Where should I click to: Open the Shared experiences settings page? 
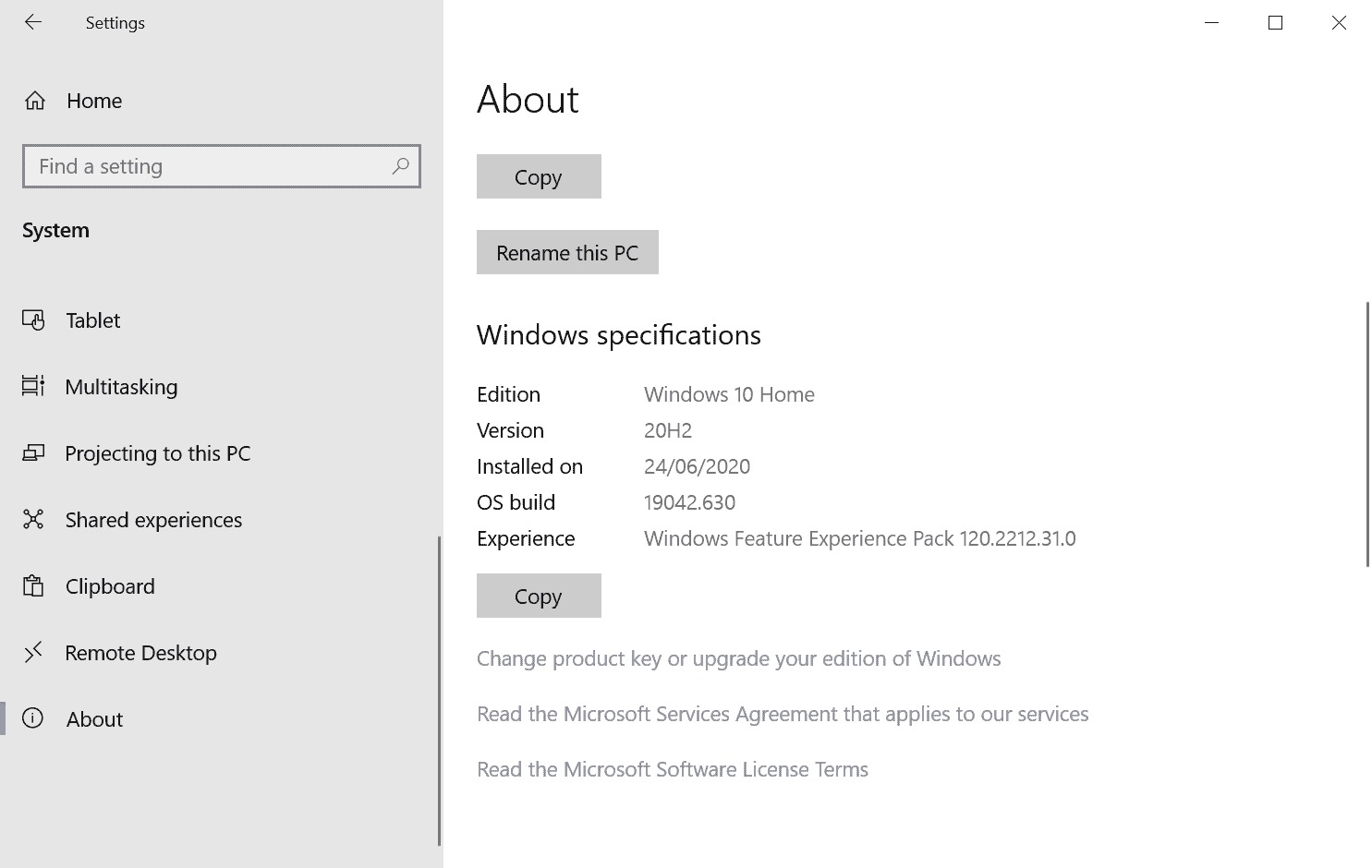[x=152, y=520]
